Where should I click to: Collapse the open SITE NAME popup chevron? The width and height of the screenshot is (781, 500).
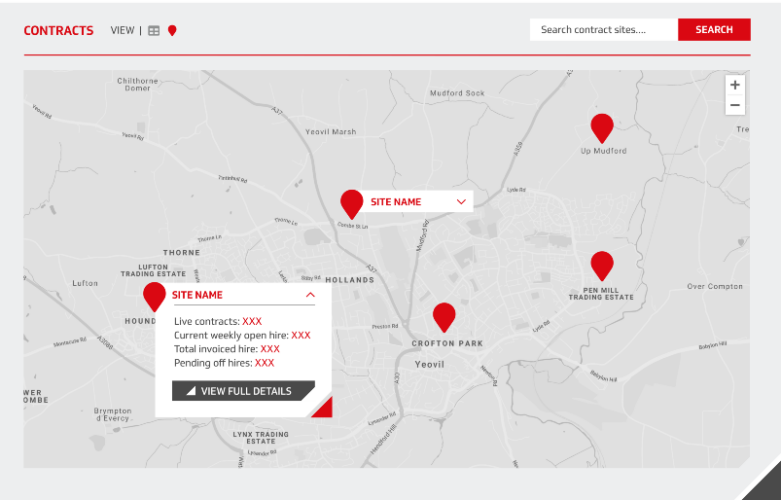(310, 295)
